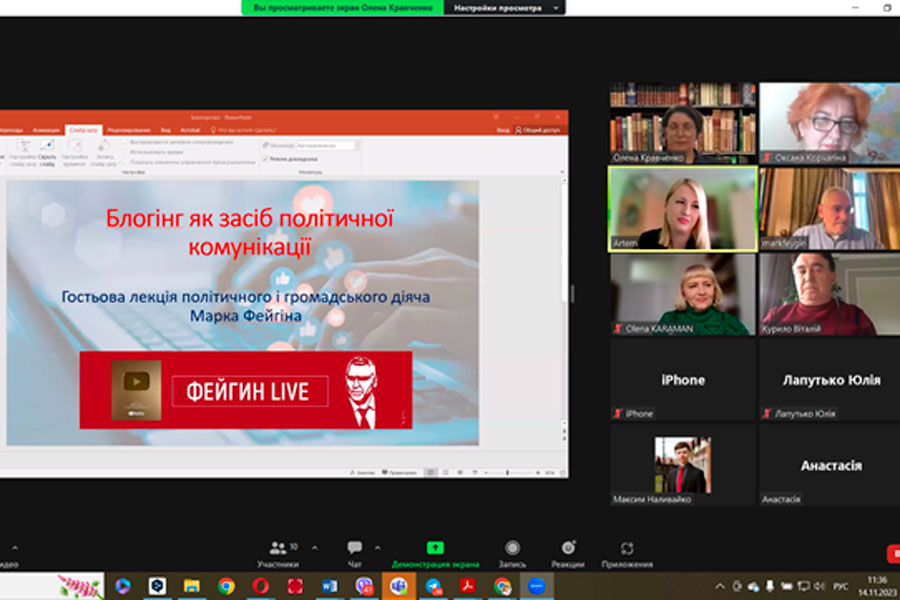900x600 pixels.
Task: Select the iPhone participant tile
Action: tap(682, 380)
